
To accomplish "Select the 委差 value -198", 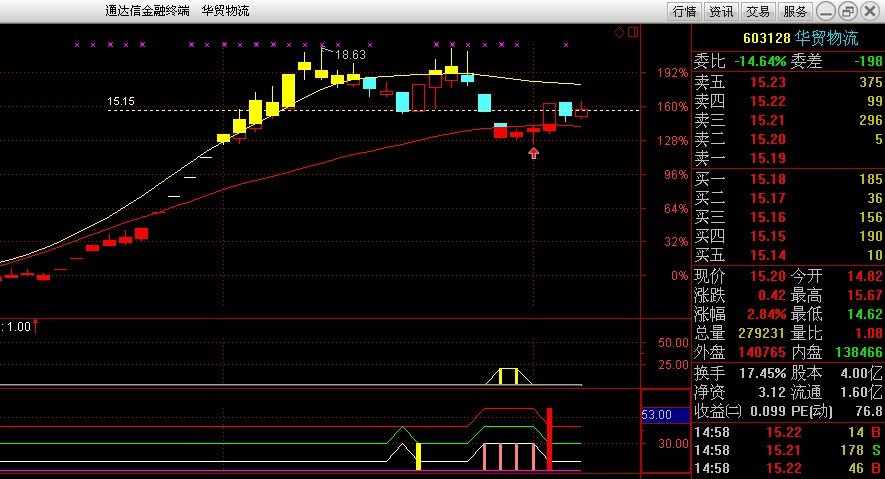I will point(868,61).
